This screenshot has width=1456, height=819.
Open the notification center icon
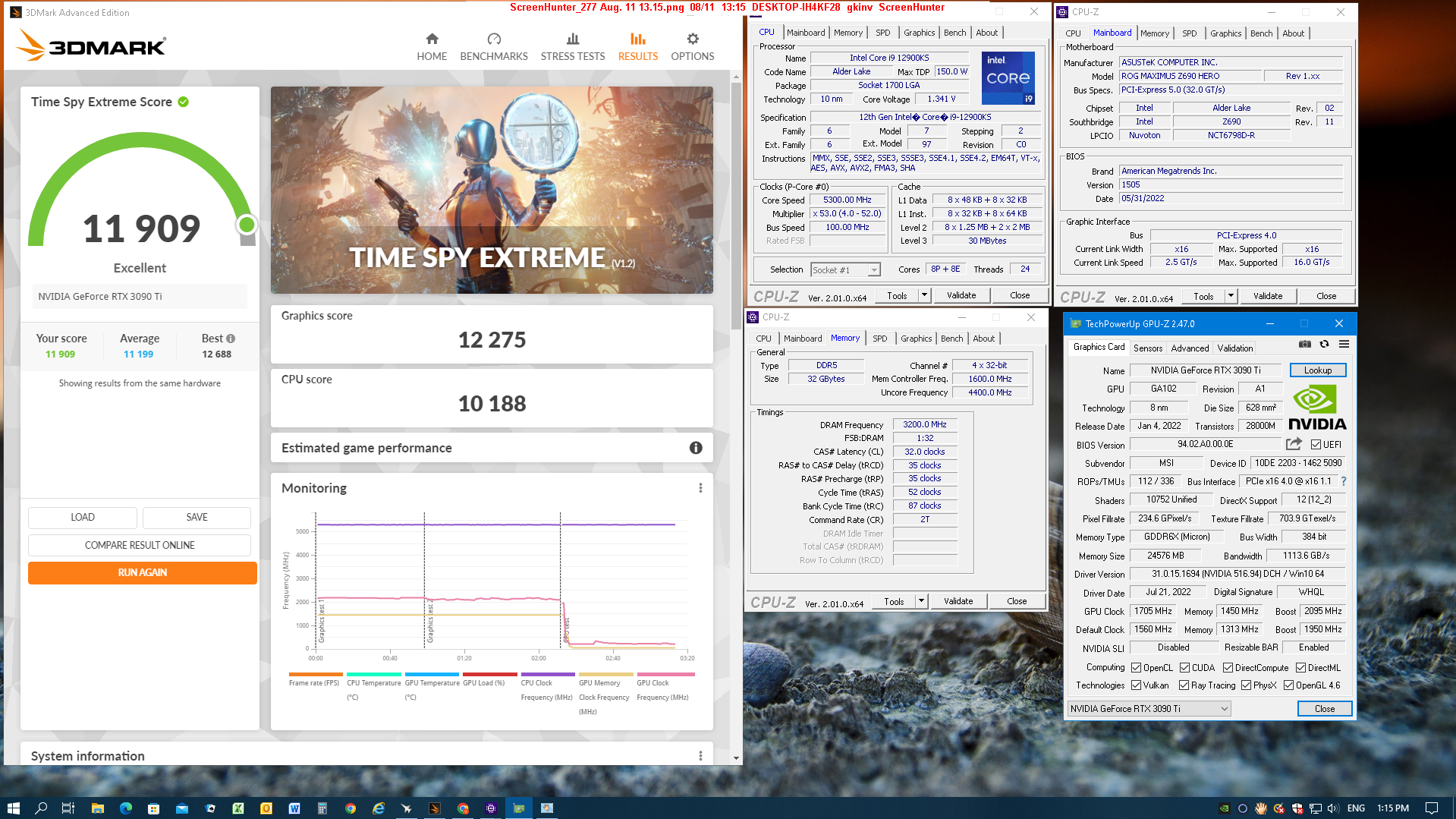point(1432,808)
